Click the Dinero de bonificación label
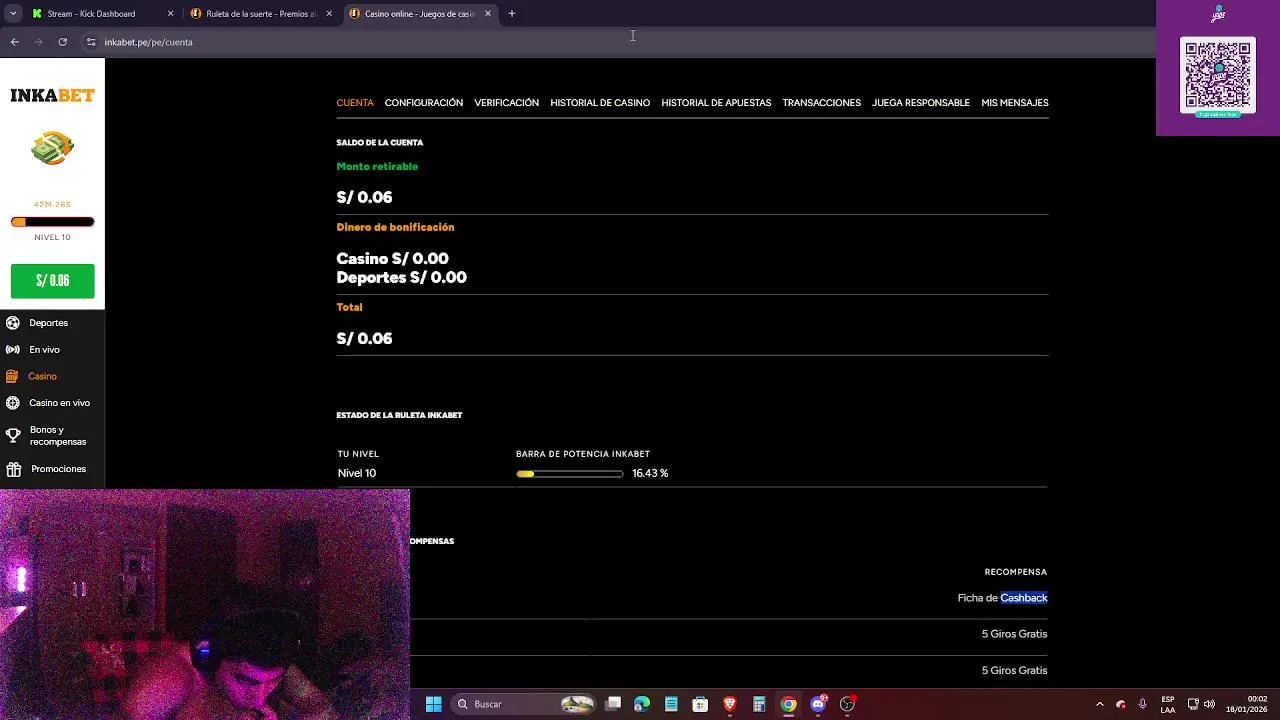The width and height of the screenshot is (1280, 720). point(395,227)
